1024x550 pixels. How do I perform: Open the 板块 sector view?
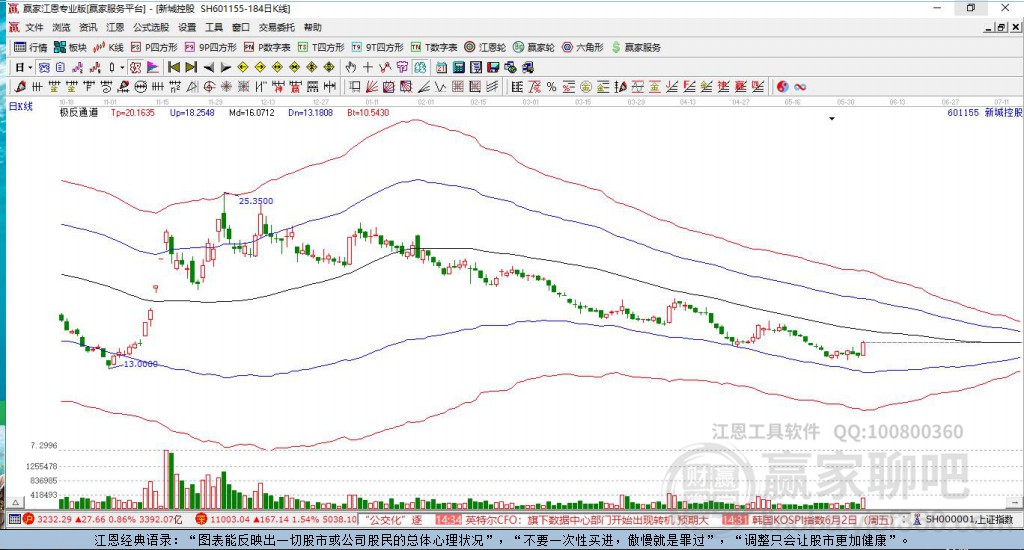click(x=70, y=47)
